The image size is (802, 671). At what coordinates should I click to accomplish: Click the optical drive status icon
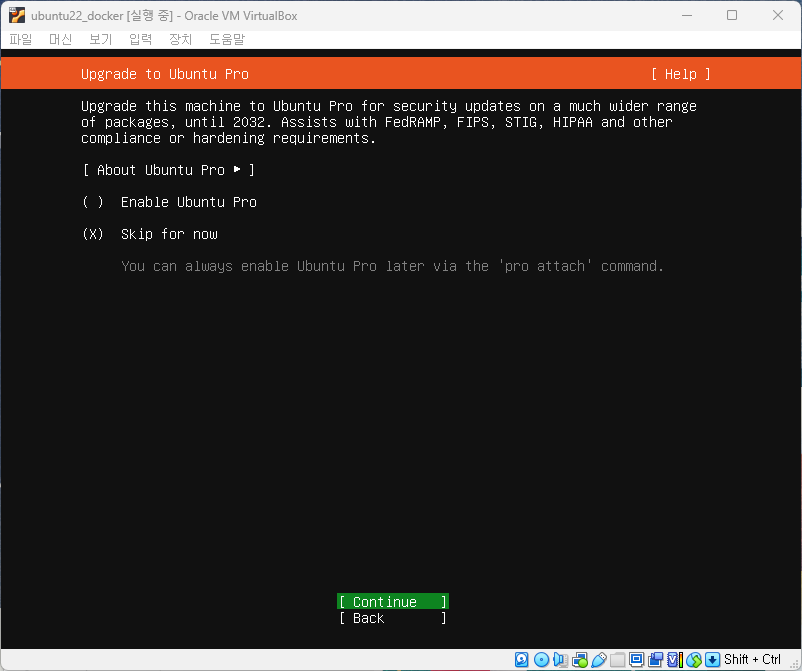541,659
